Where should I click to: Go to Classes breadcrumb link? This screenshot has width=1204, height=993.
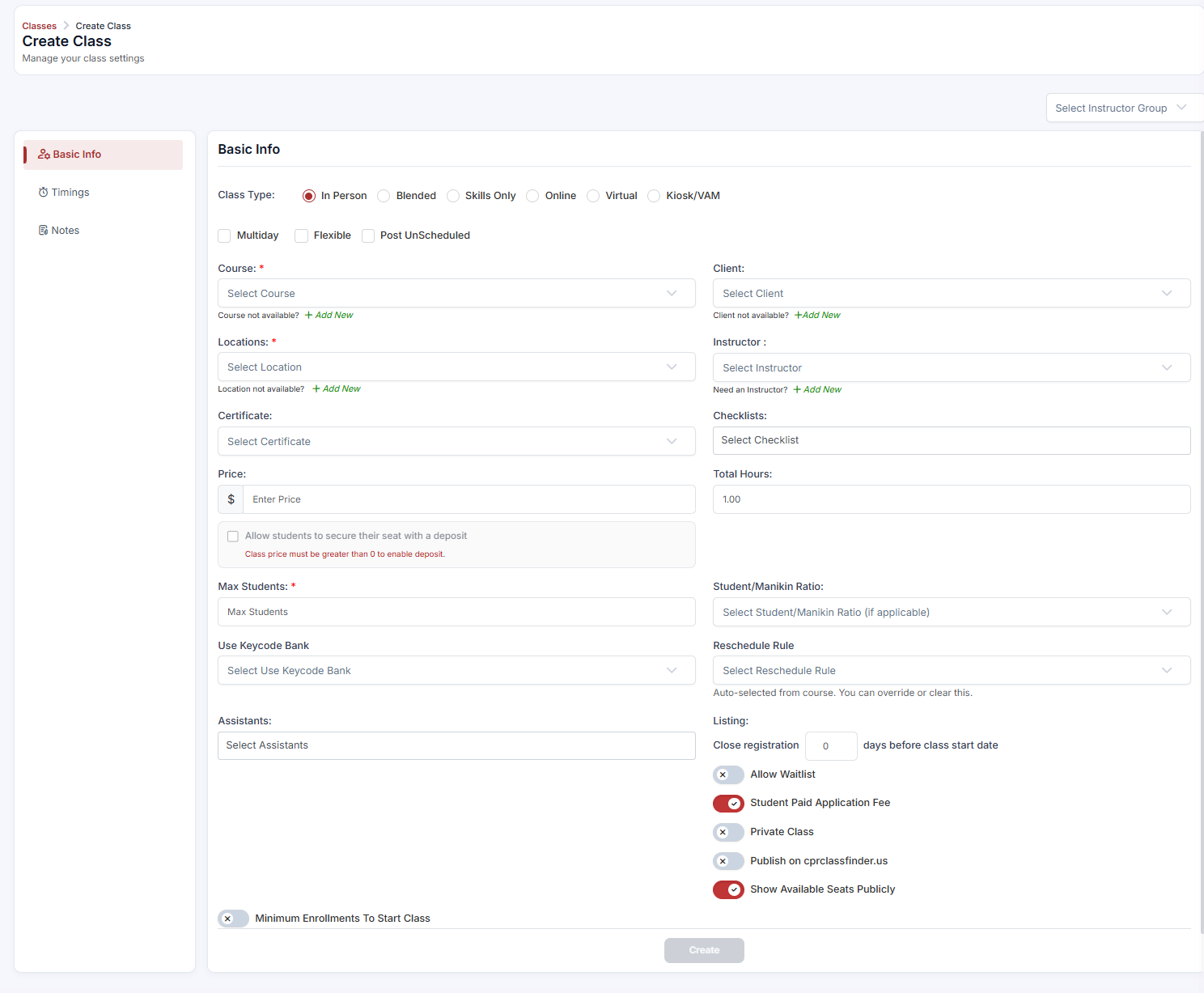click(x=39, y=26)
